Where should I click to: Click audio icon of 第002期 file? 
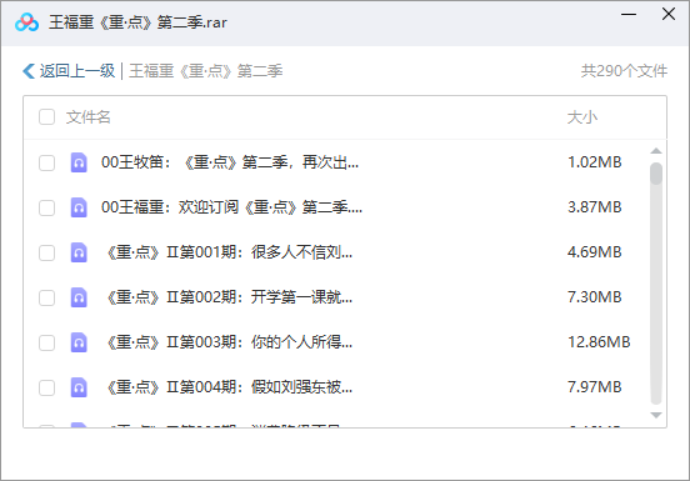(79, 297)
